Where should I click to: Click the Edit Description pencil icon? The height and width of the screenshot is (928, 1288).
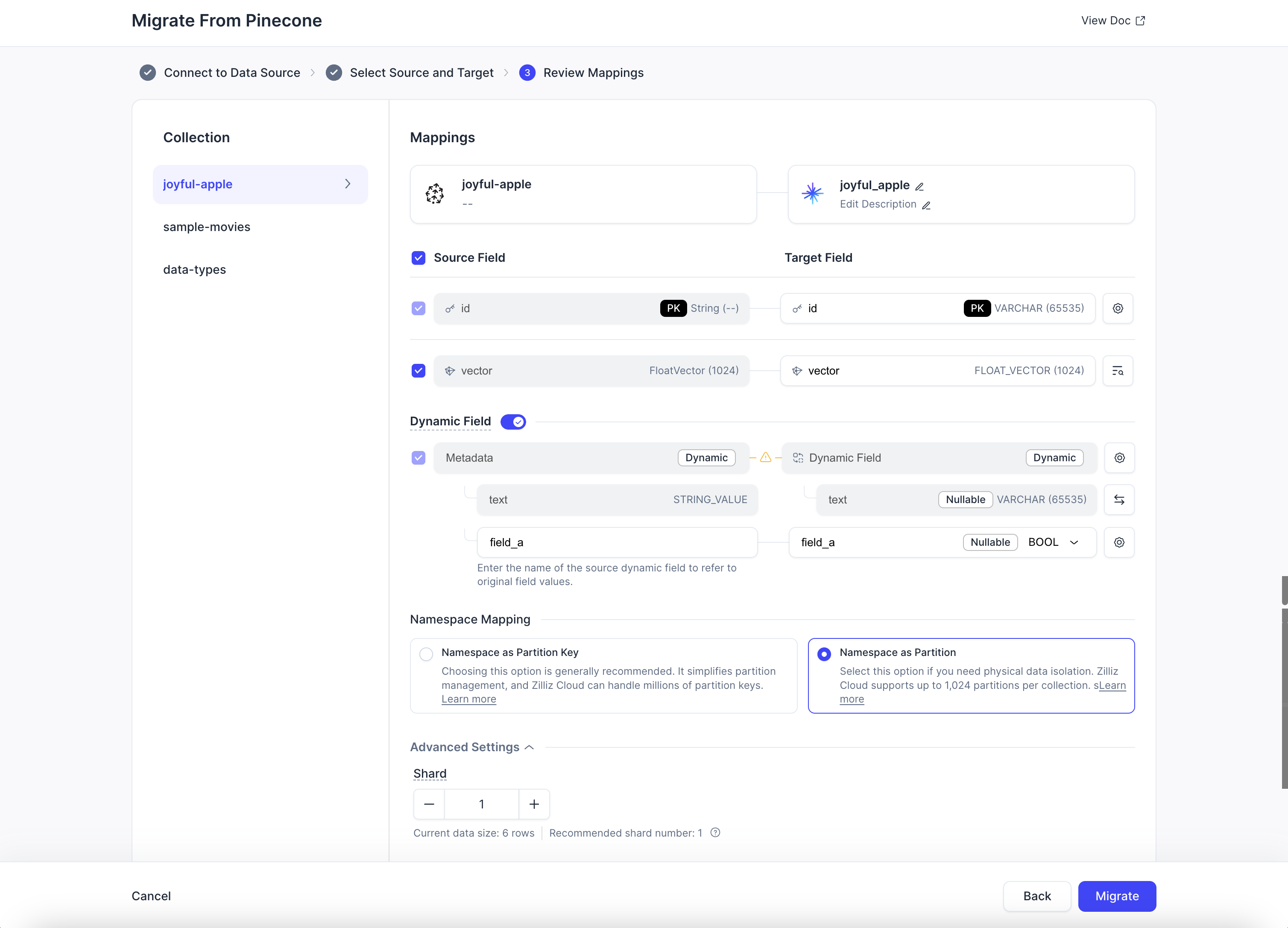pyautogui.click(x=926, y=205)
